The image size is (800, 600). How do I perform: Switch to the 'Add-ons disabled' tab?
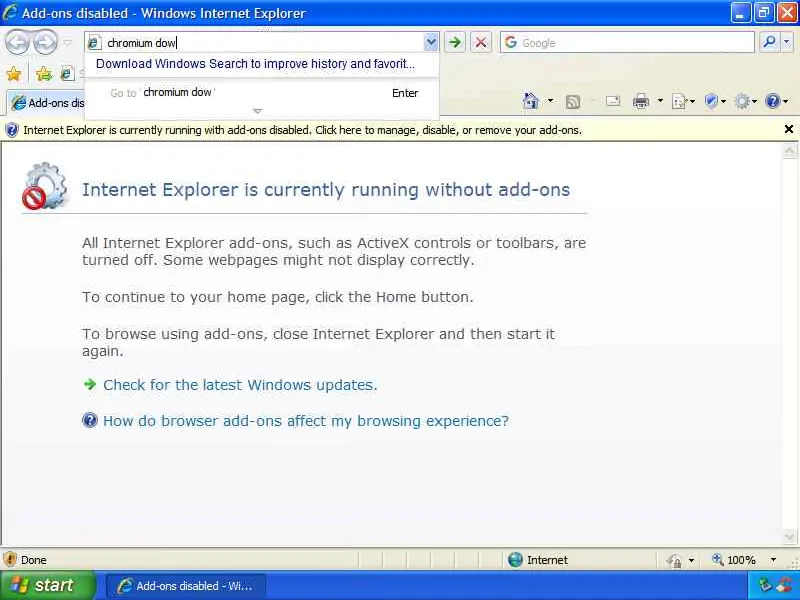(47, 103)
